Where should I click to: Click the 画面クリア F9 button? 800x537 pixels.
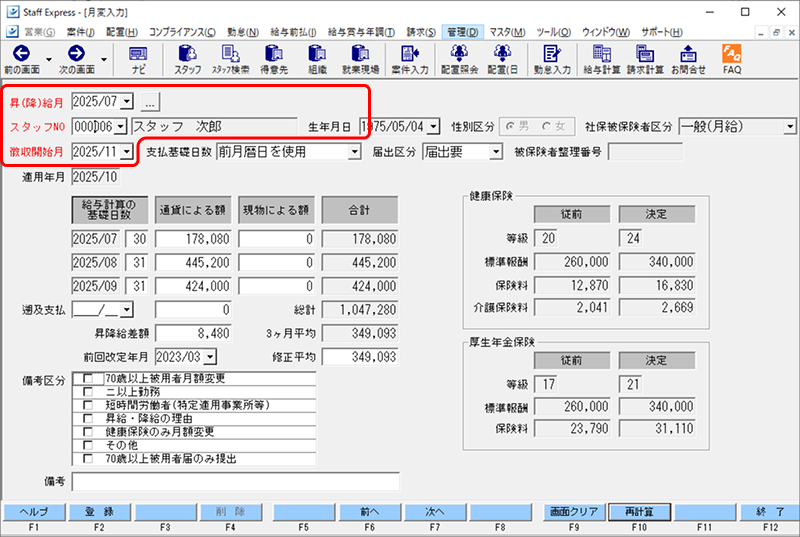pos(574,512)
